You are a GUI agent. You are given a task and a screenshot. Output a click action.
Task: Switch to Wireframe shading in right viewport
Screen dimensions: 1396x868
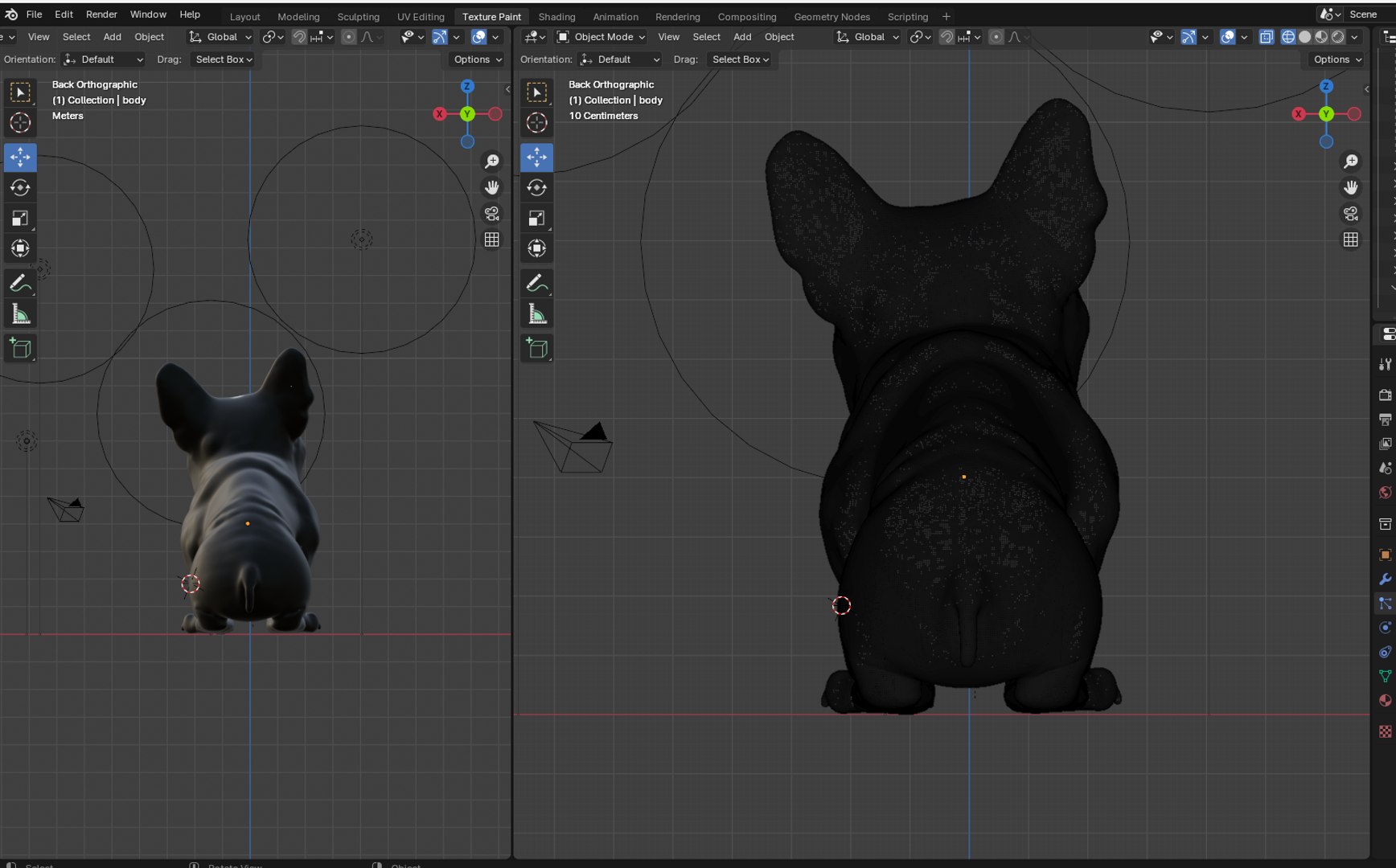pos(1288,37)
